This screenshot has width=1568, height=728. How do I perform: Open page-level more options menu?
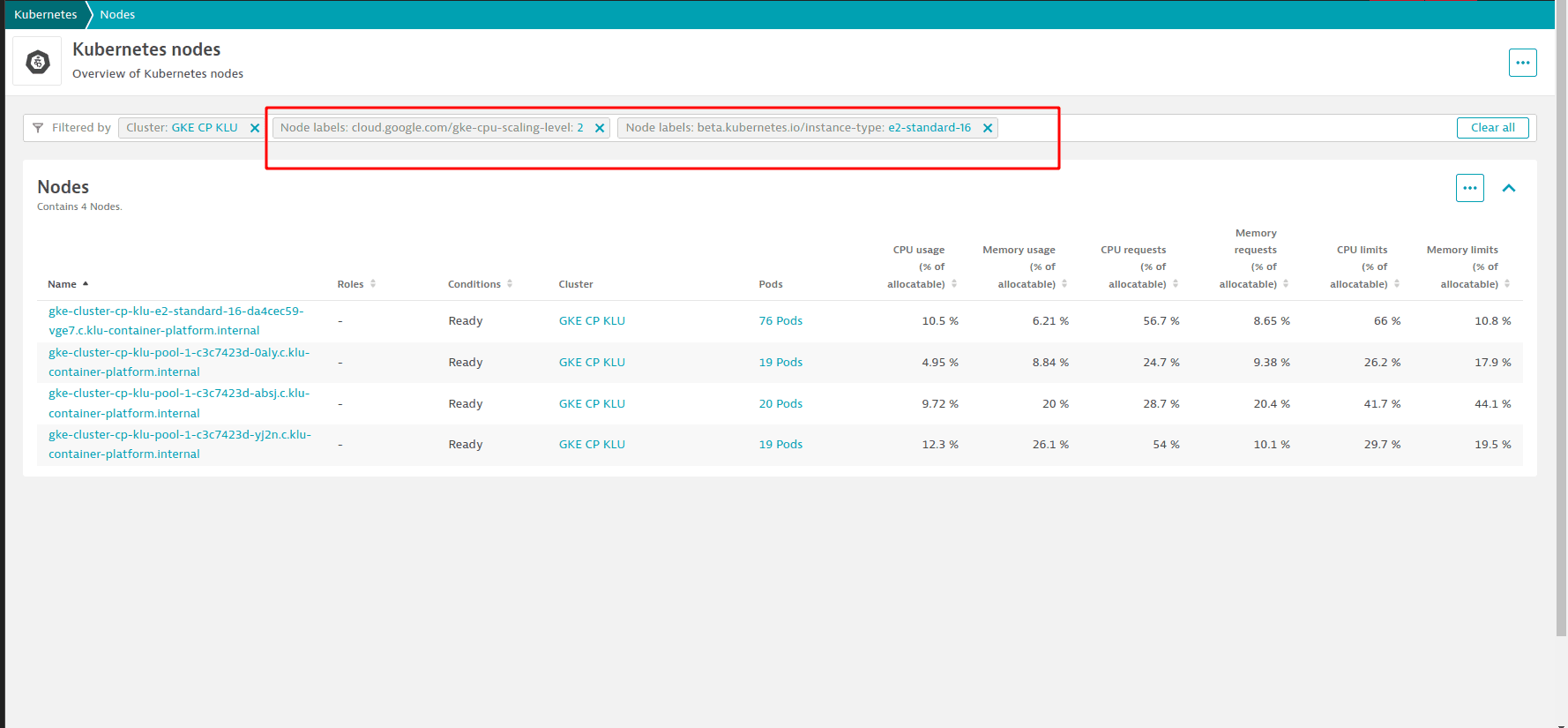1522,63
